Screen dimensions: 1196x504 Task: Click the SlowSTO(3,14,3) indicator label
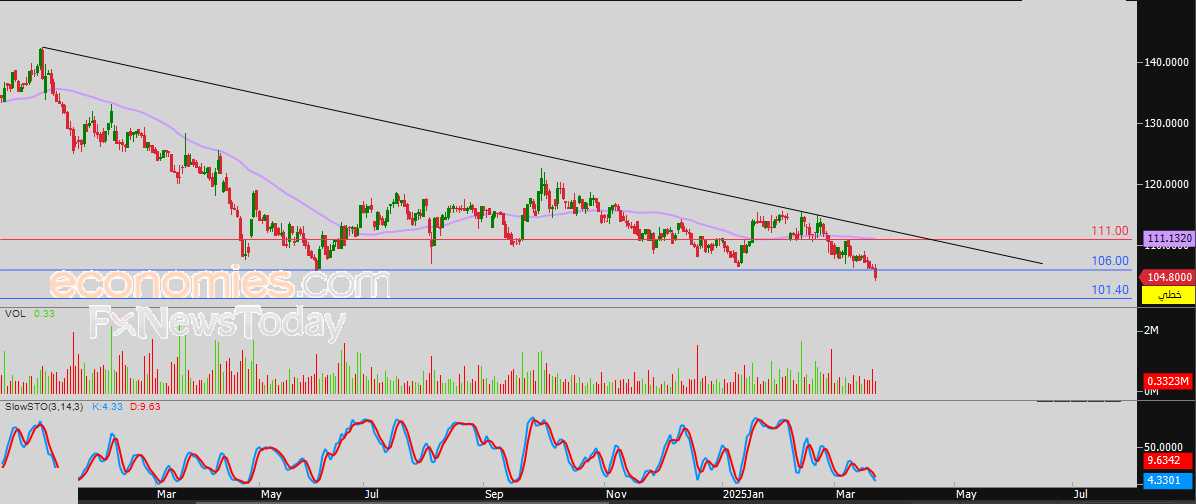point(43,406)
